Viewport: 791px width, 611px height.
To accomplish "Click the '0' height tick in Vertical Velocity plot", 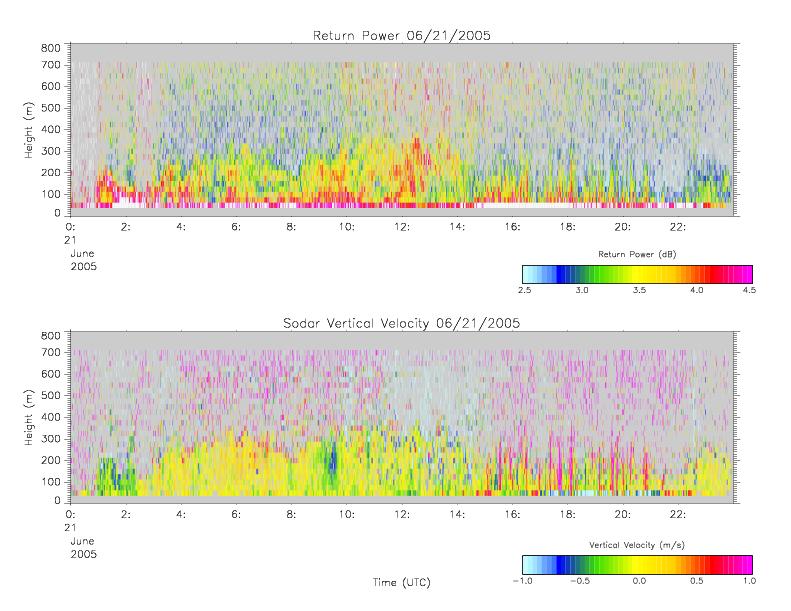I will [x=57, y=501].
